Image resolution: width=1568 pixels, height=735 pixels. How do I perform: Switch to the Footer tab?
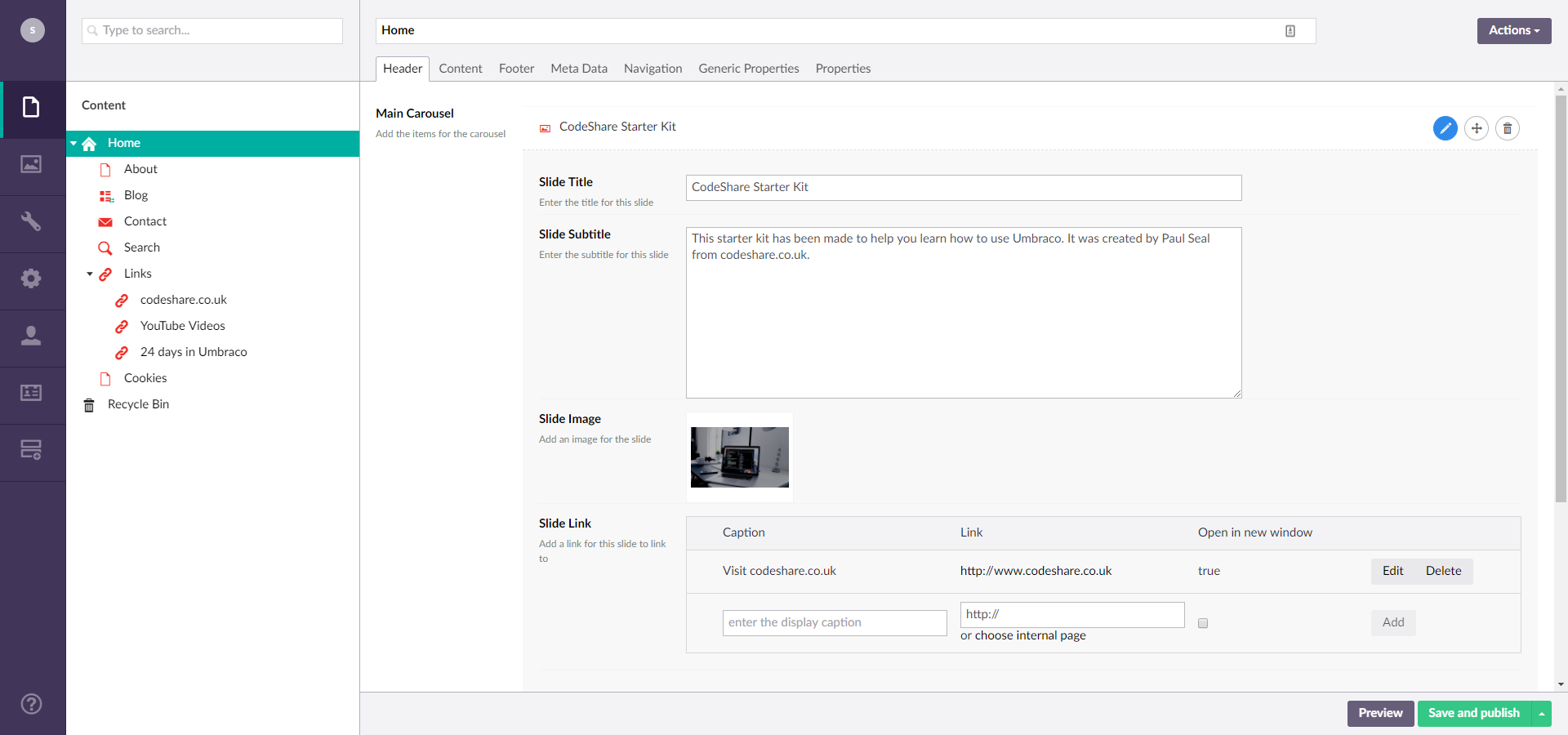point(517,69)
